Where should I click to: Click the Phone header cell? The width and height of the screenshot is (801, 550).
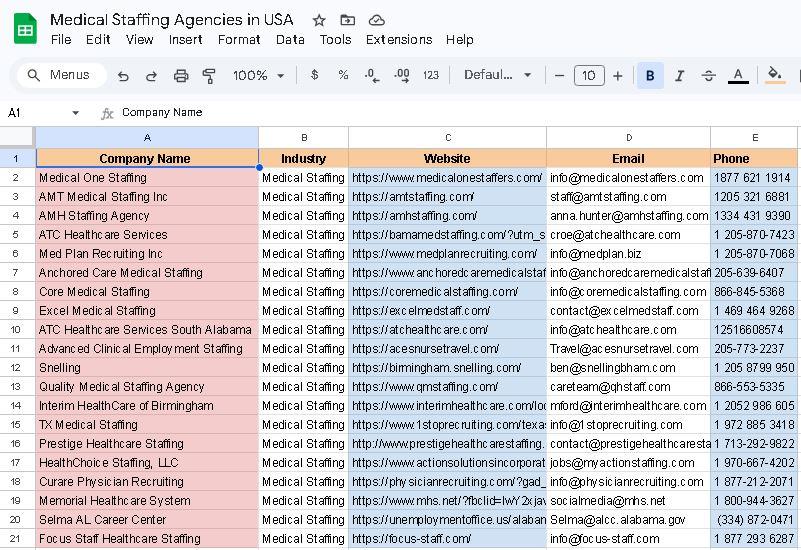(x=754, y=158)
